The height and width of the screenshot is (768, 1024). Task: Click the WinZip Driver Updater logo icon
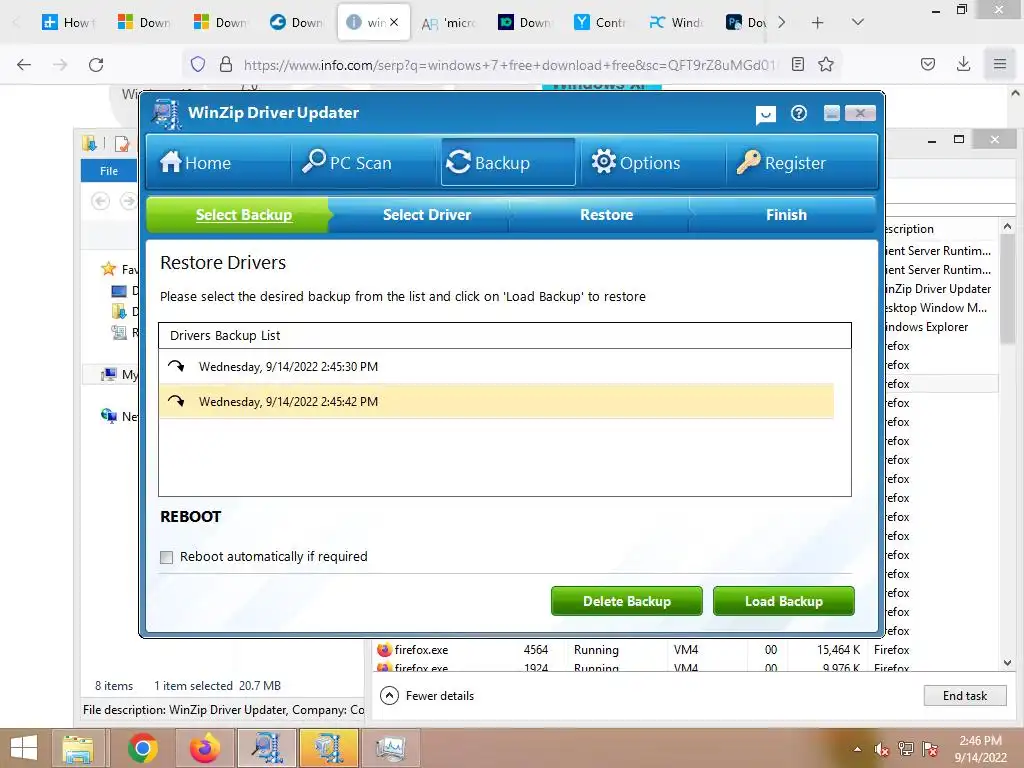(167, 114)
